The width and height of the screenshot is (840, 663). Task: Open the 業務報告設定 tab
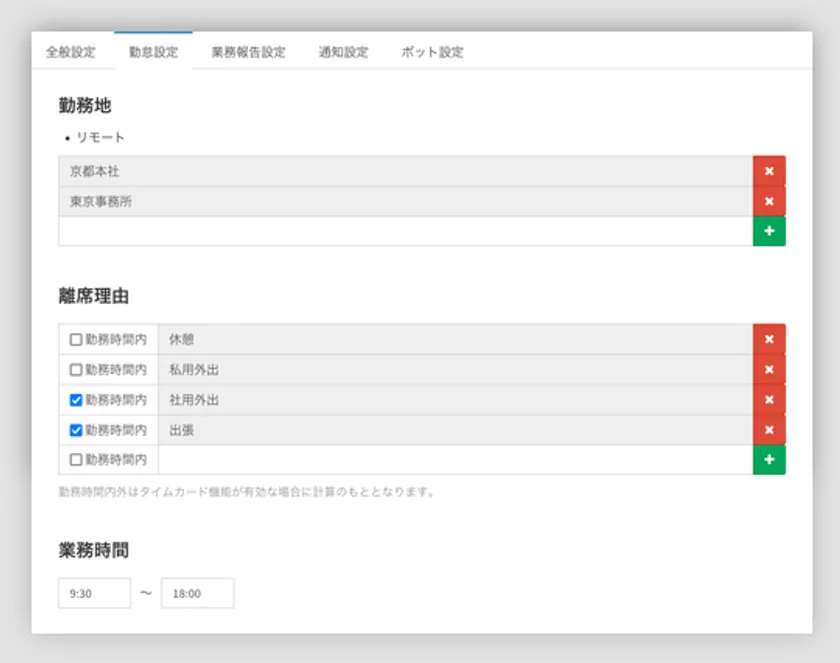(x=248, y=52)
